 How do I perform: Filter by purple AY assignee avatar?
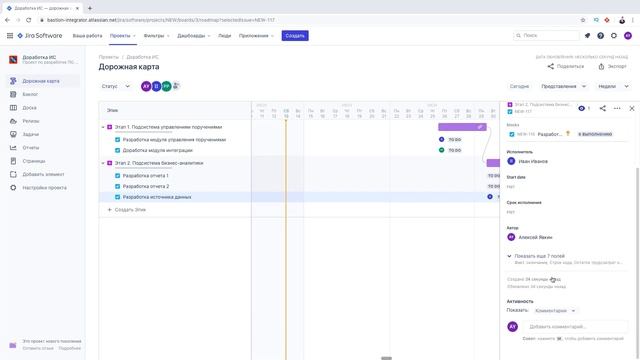pyautogui.click(x=146, y=87)
